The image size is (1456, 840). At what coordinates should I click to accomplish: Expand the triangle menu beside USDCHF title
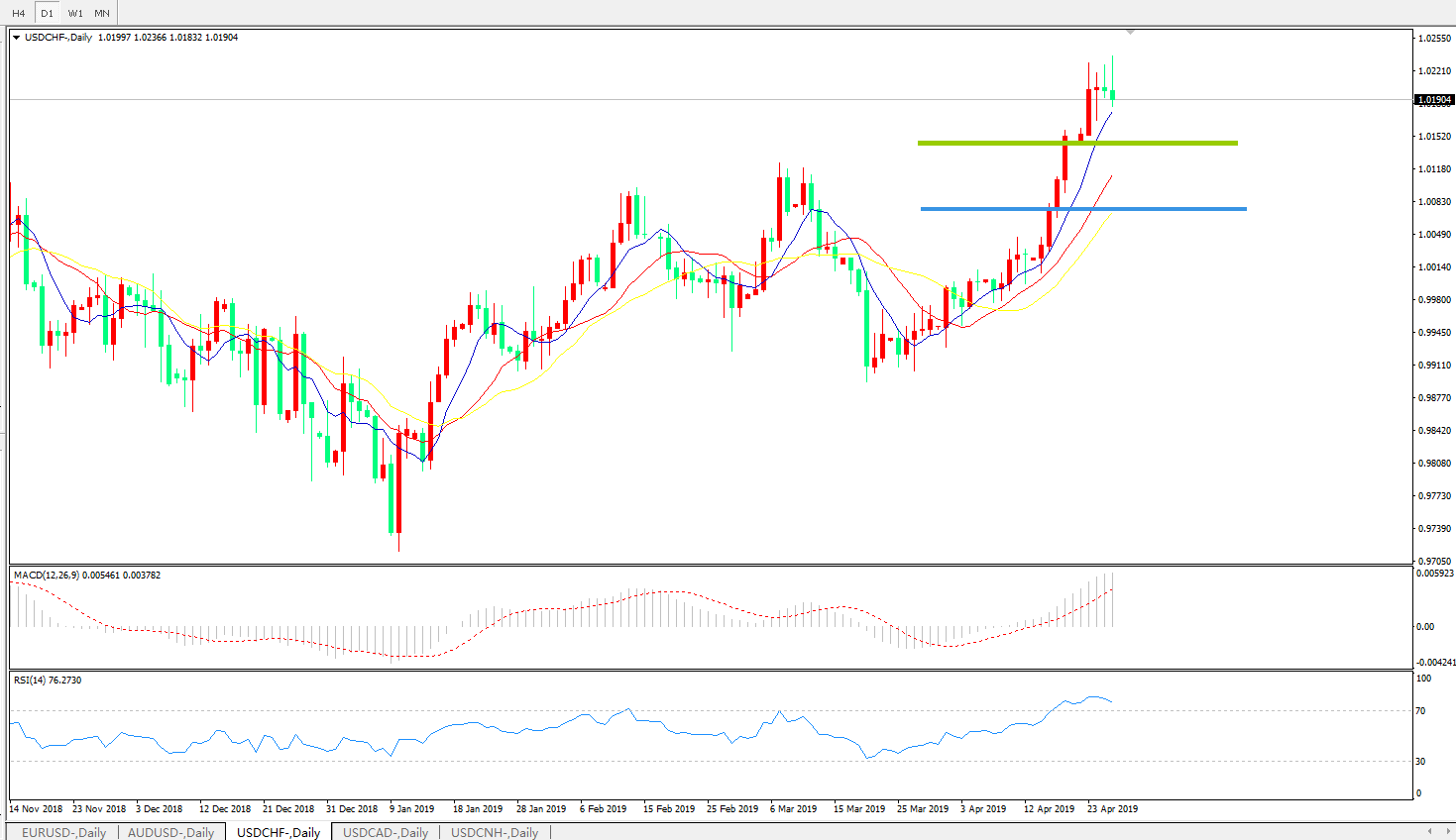16,38
